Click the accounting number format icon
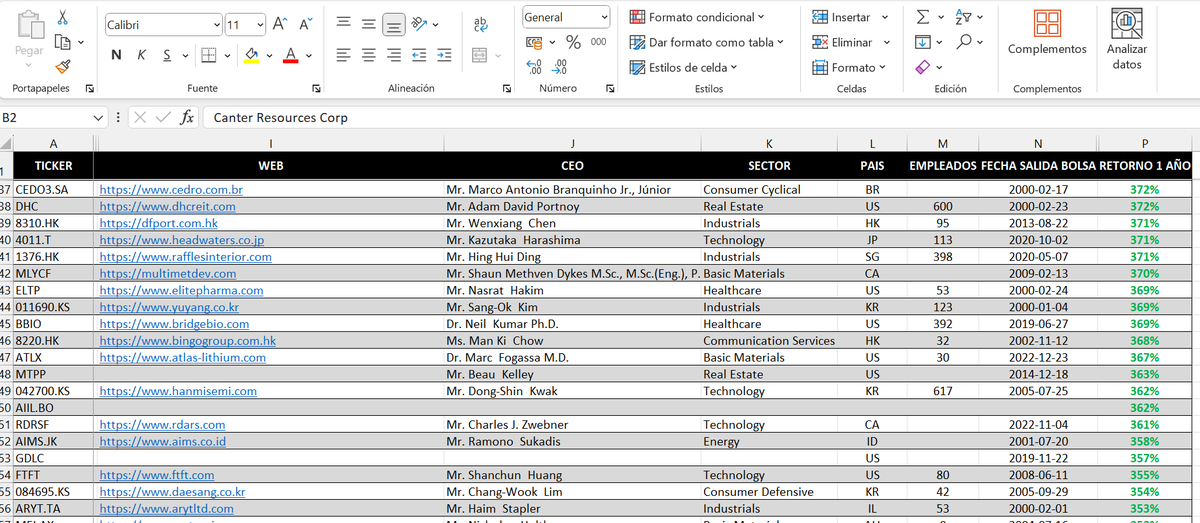The height and width of the screenshot is (523, 1200). (534, 42)
